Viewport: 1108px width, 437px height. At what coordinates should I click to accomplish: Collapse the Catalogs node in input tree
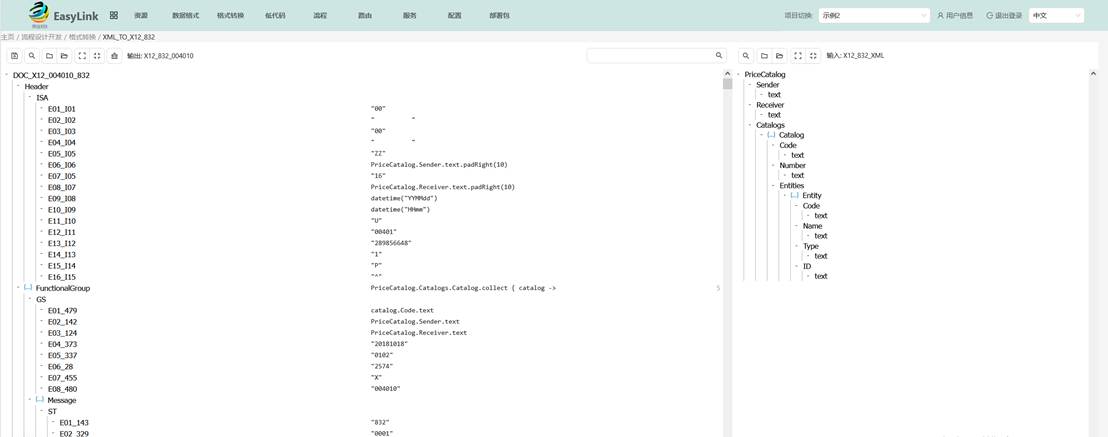[x=750, y=125]
